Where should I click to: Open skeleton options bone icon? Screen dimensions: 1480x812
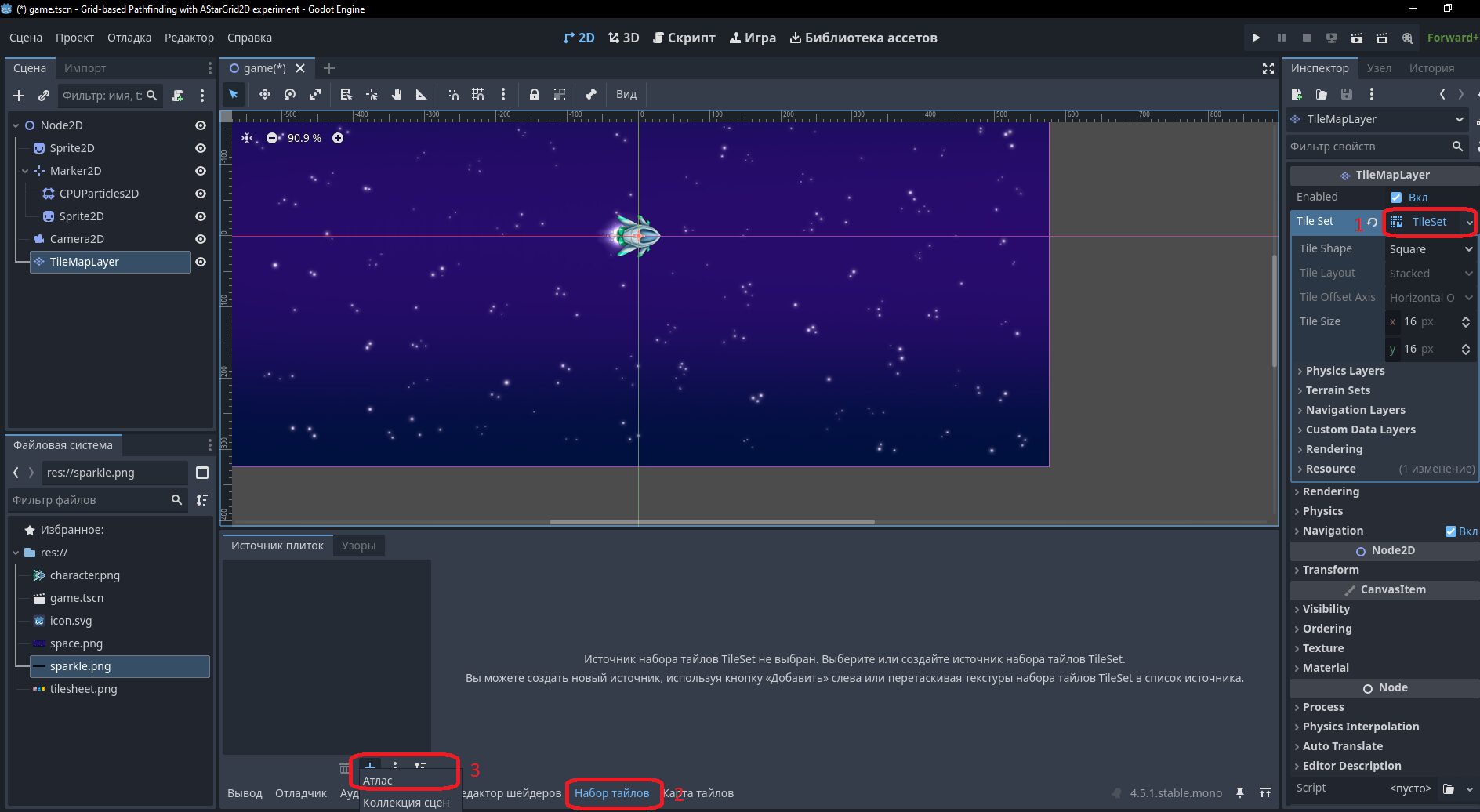[591, 94]
